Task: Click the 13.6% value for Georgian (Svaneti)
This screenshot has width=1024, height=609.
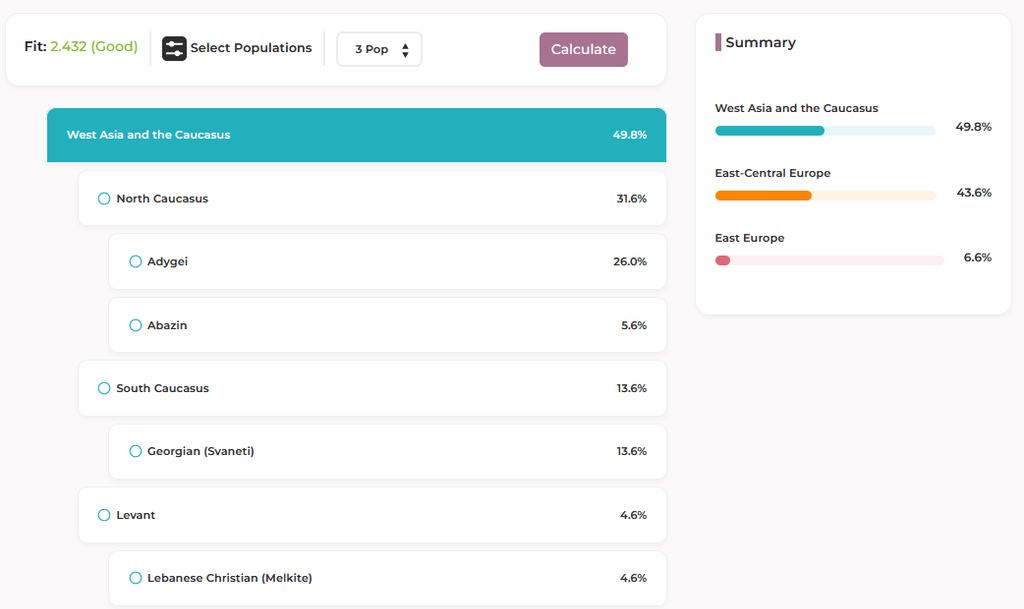Action: [x=632, y=451]
